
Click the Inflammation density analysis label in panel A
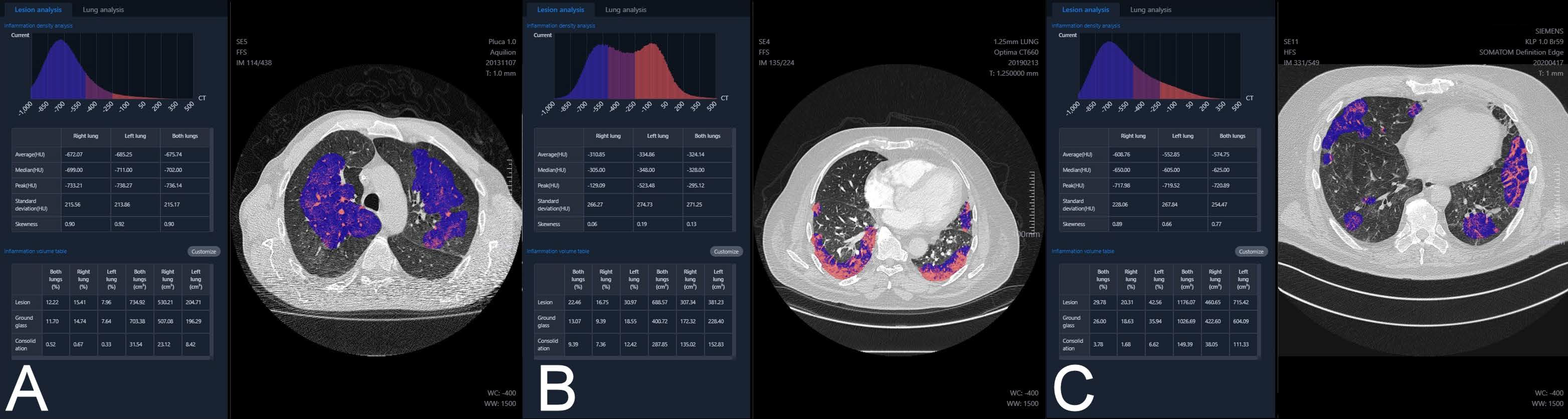coord(38,26)
